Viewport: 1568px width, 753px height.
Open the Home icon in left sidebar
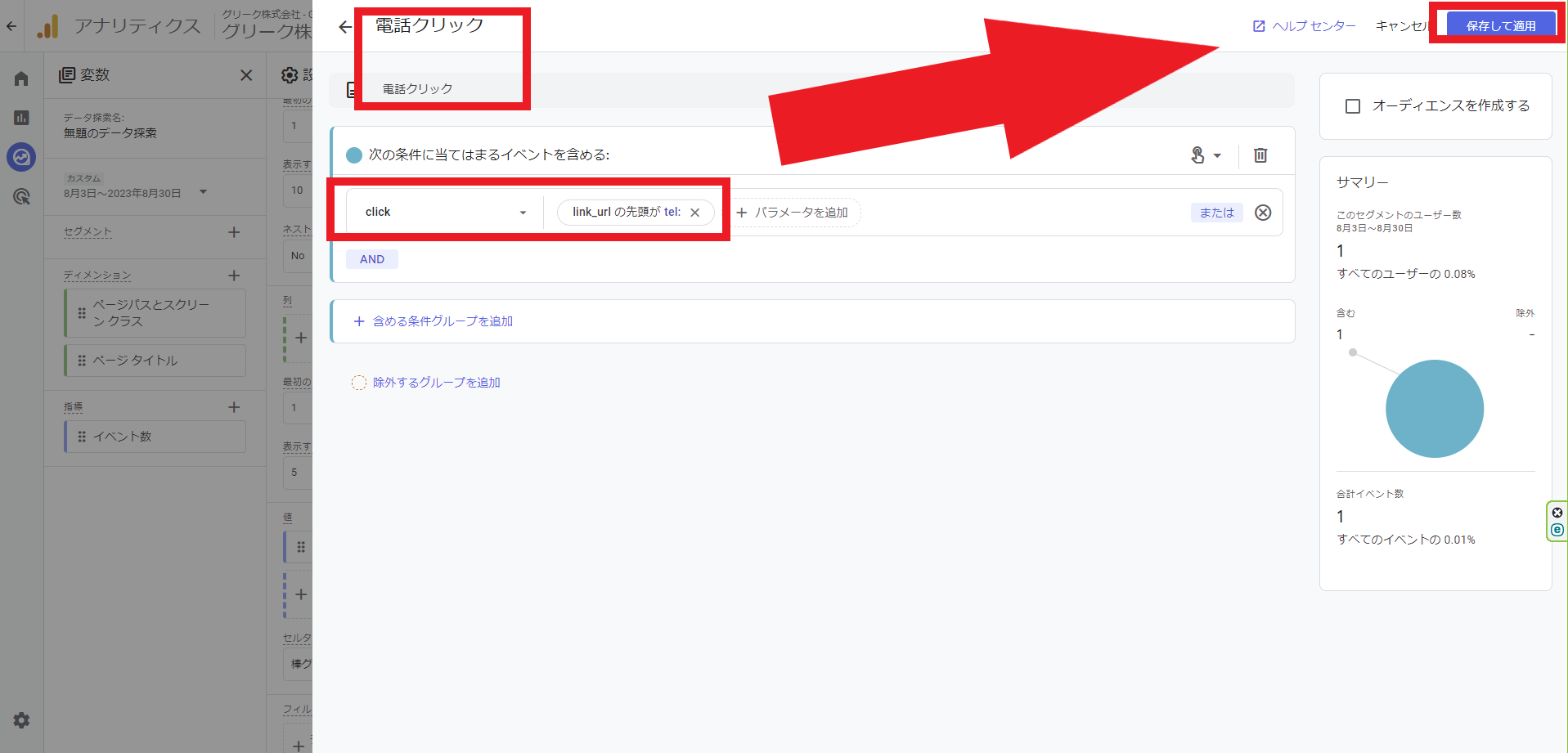coord(21,78)
